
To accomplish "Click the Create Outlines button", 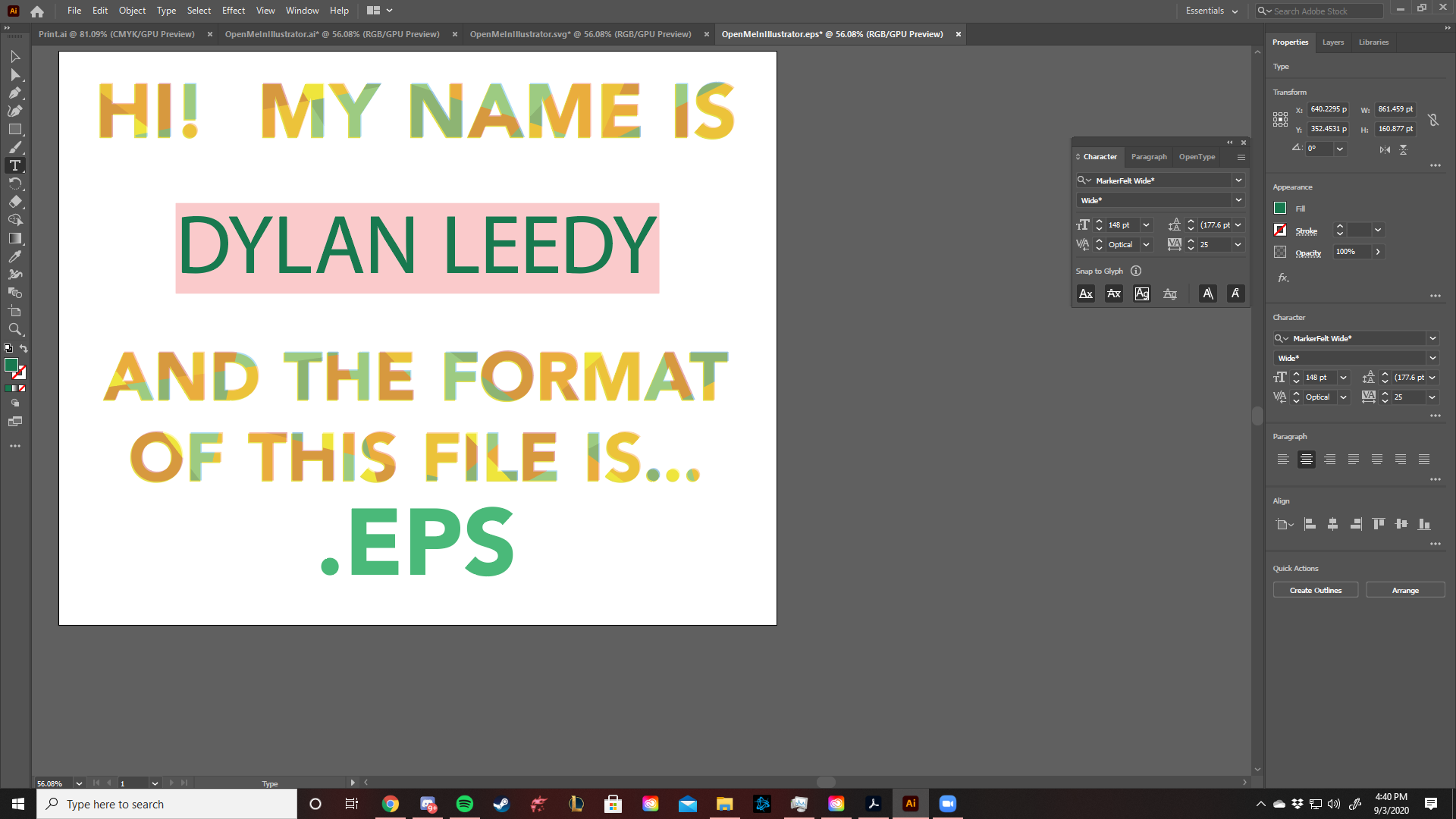I will pos(1315,590).
